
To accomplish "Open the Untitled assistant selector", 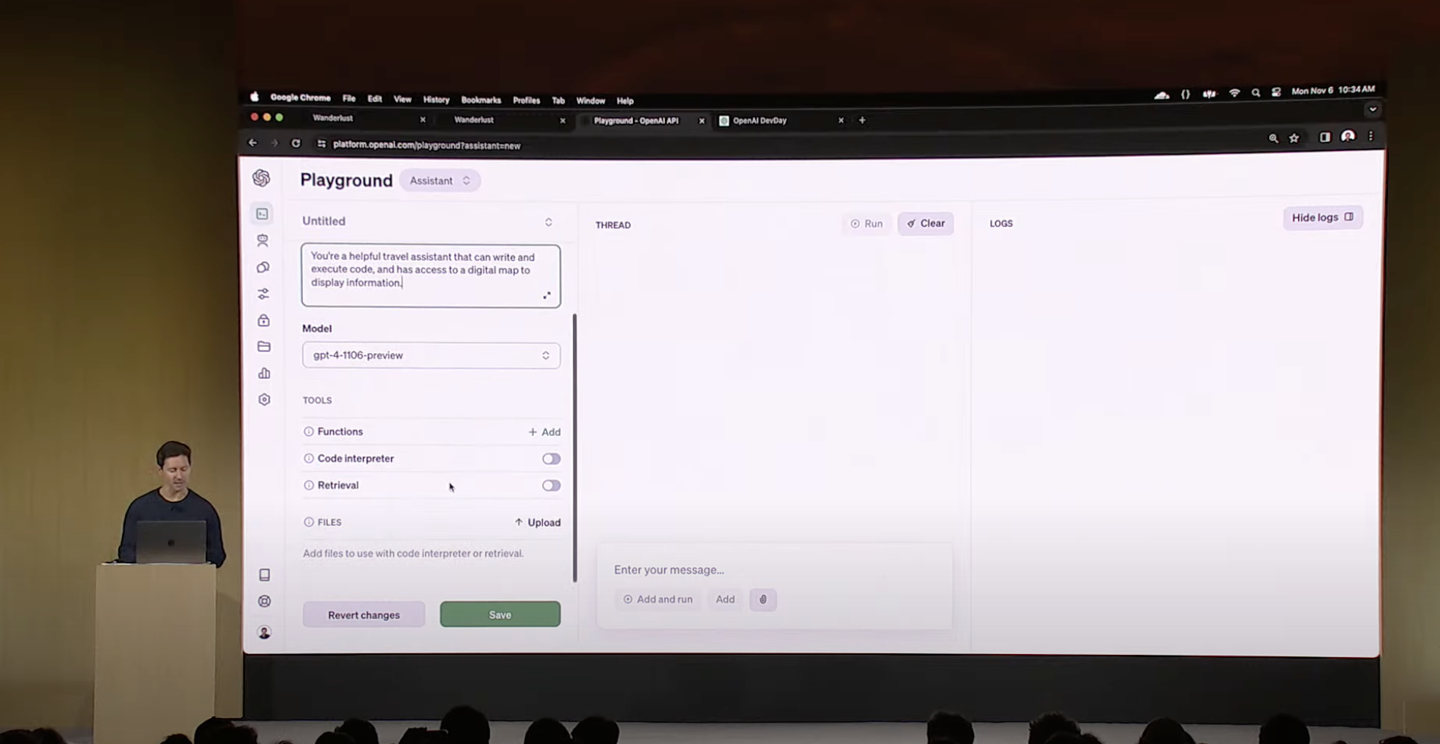I will click(x=430, y=221).
